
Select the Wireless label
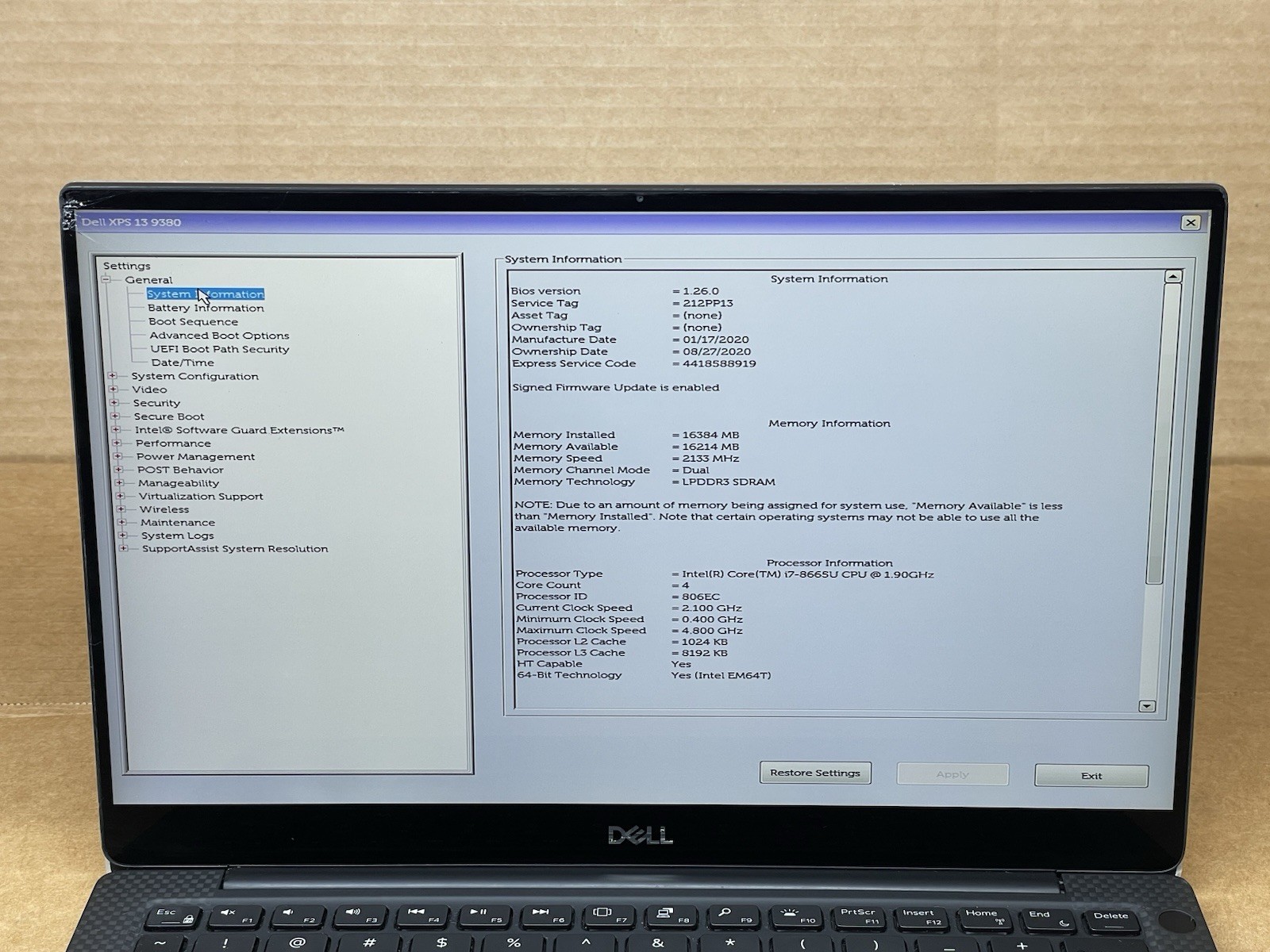(164, 509)
